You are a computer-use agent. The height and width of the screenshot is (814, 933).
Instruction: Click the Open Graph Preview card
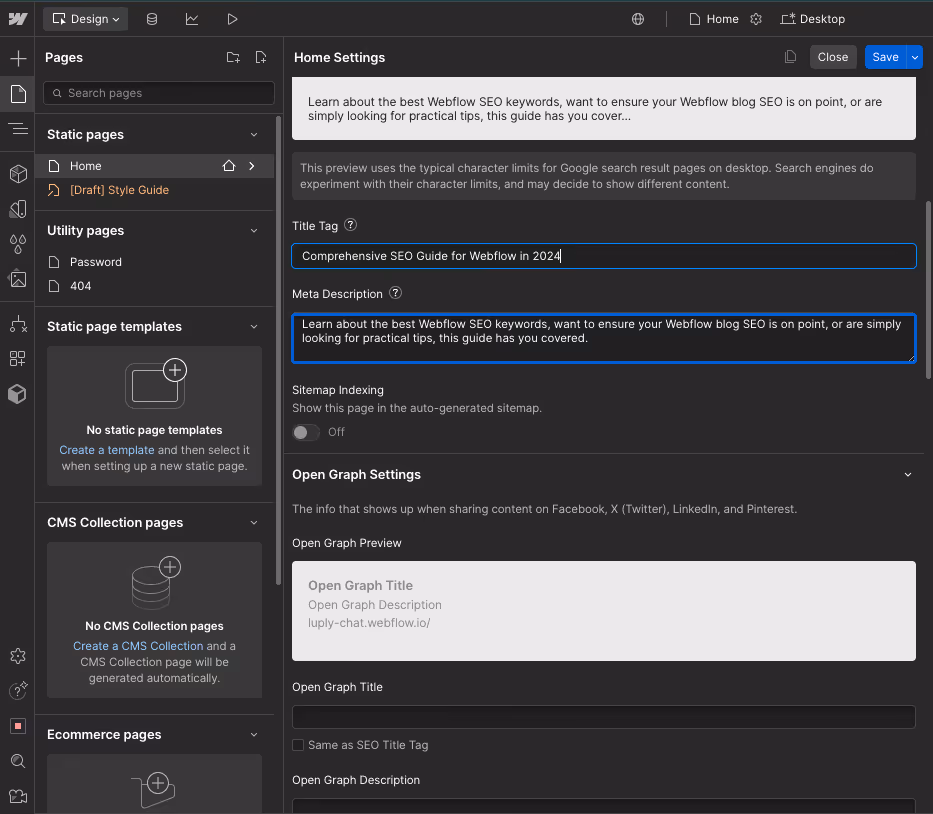click(x=603, y=611)
